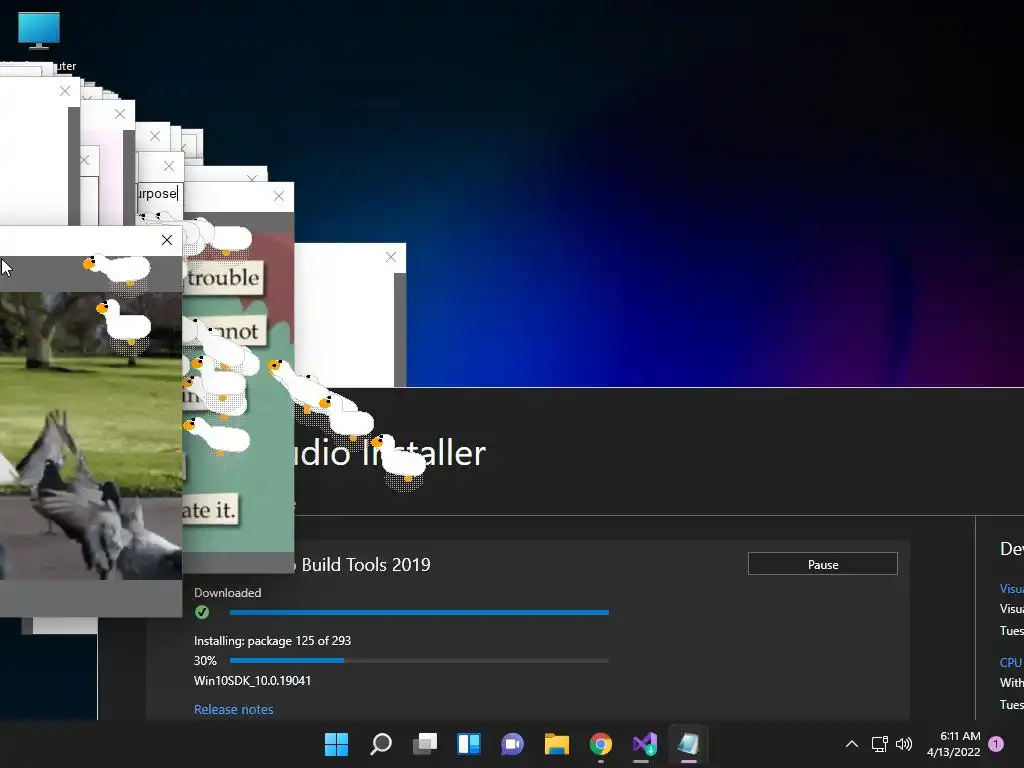Open network status in system tray
This screenshot has width=1024, height=768.
click(879, 744)
